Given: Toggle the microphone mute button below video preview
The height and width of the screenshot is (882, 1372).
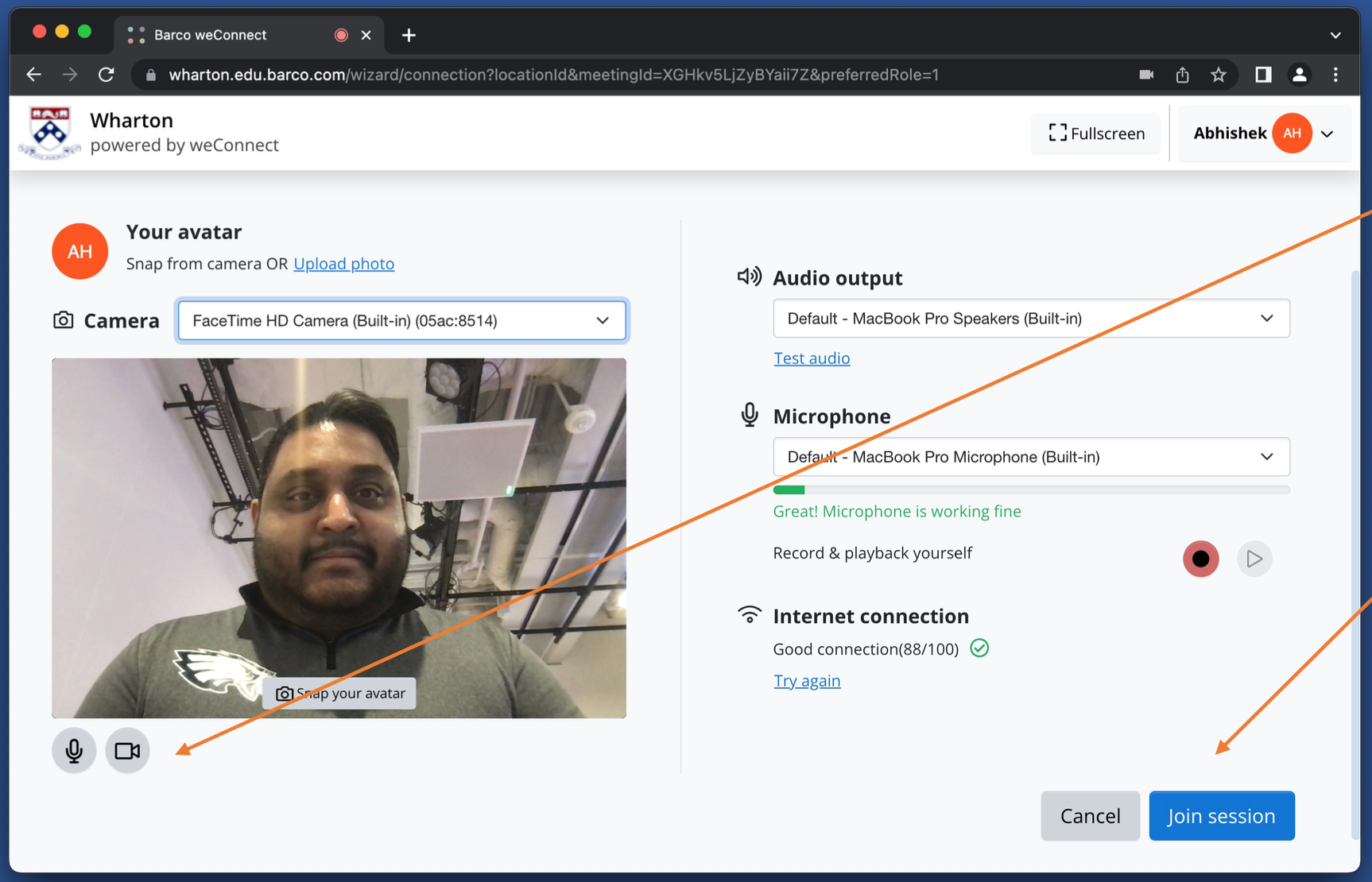Looking at the screenshot, I should [x=74, y=750].
